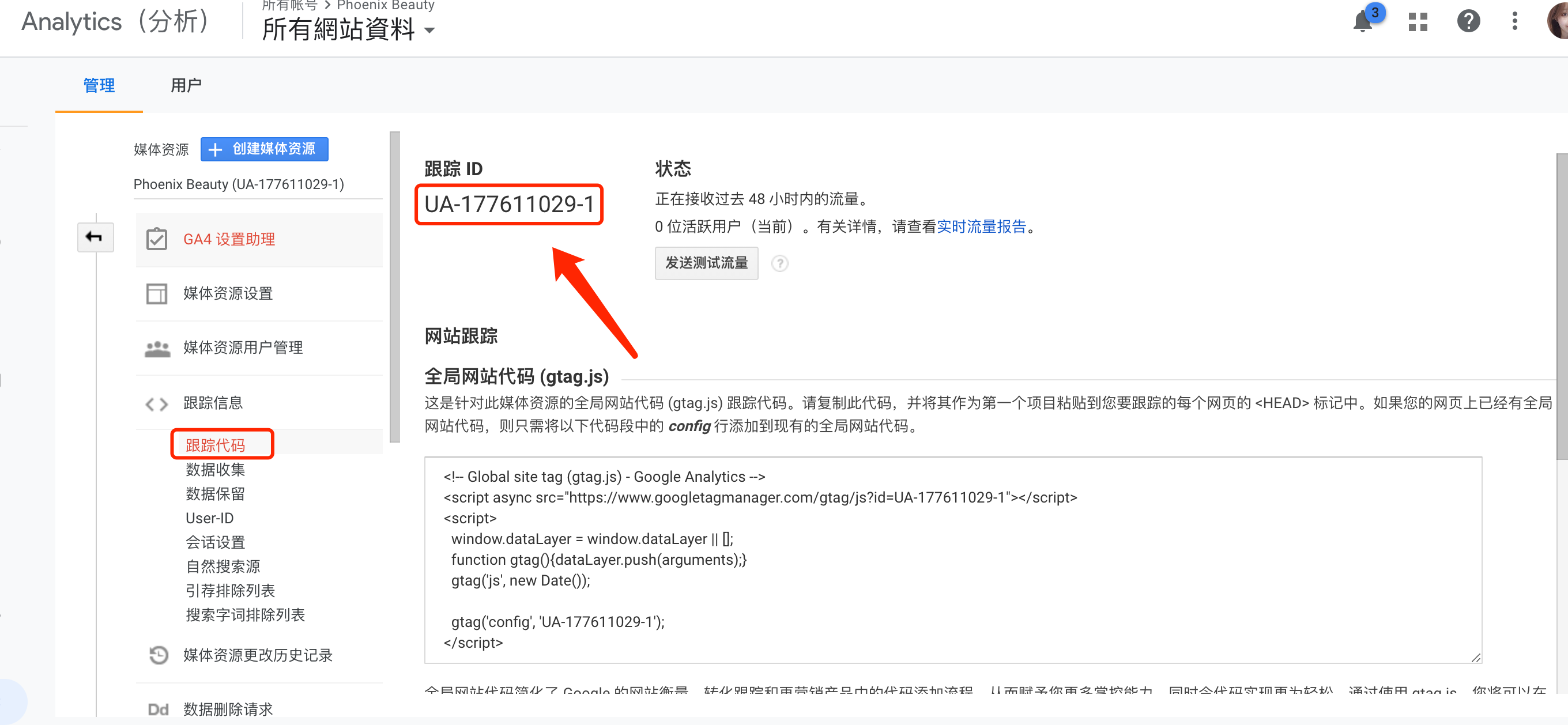
Task: Click the help question mark icon
Action: pyautogui.click(x=1468, y=22)
